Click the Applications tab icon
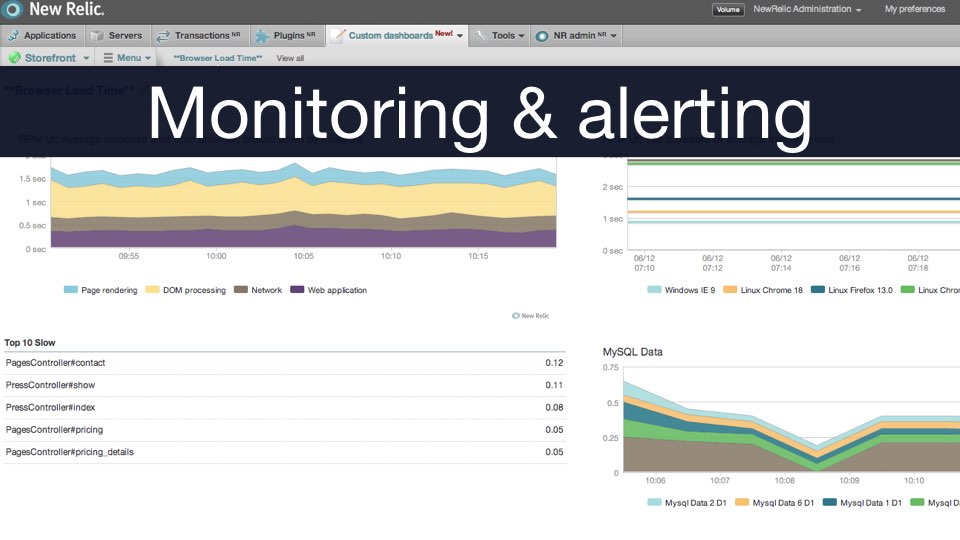The image size is (960, 540). pos(13,36)
